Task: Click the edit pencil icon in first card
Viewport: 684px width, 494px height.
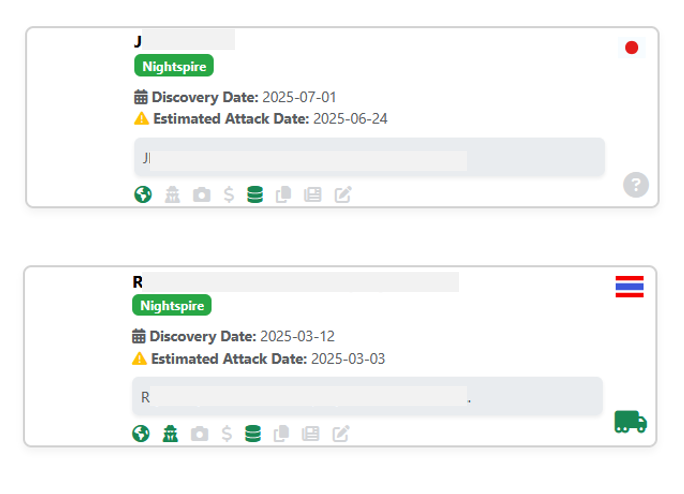Action: click(x=343, y=195)
